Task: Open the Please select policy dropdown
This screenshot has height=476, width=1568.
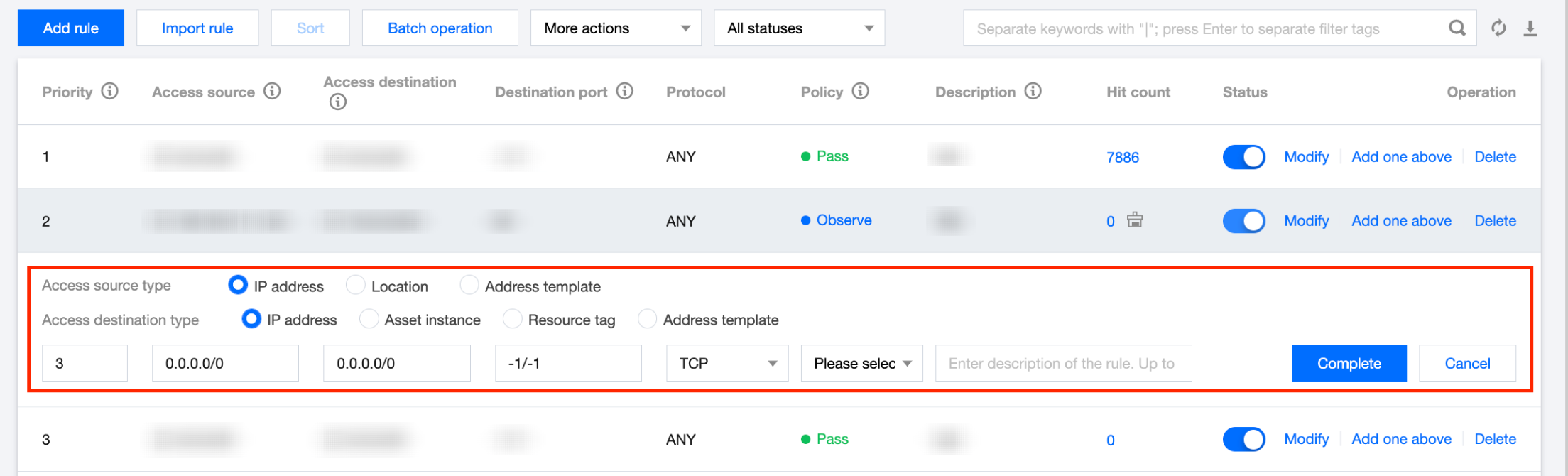Action: [861, 364]
